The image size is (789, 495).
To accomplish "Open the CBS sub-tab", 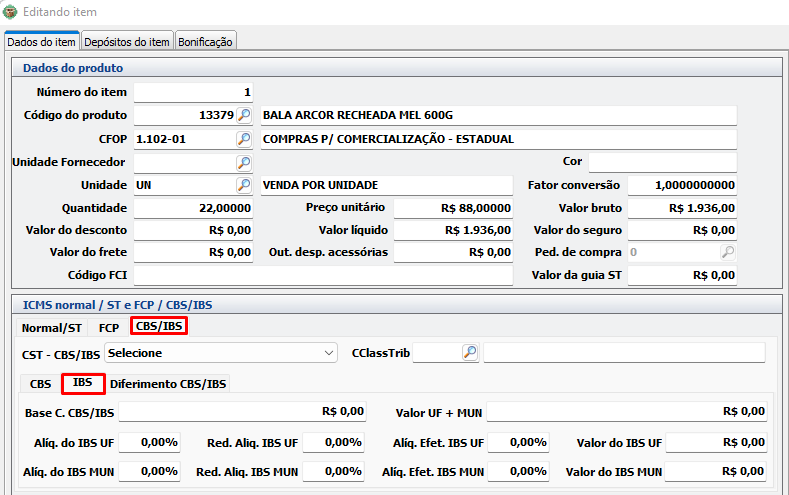I will [41, 383].
